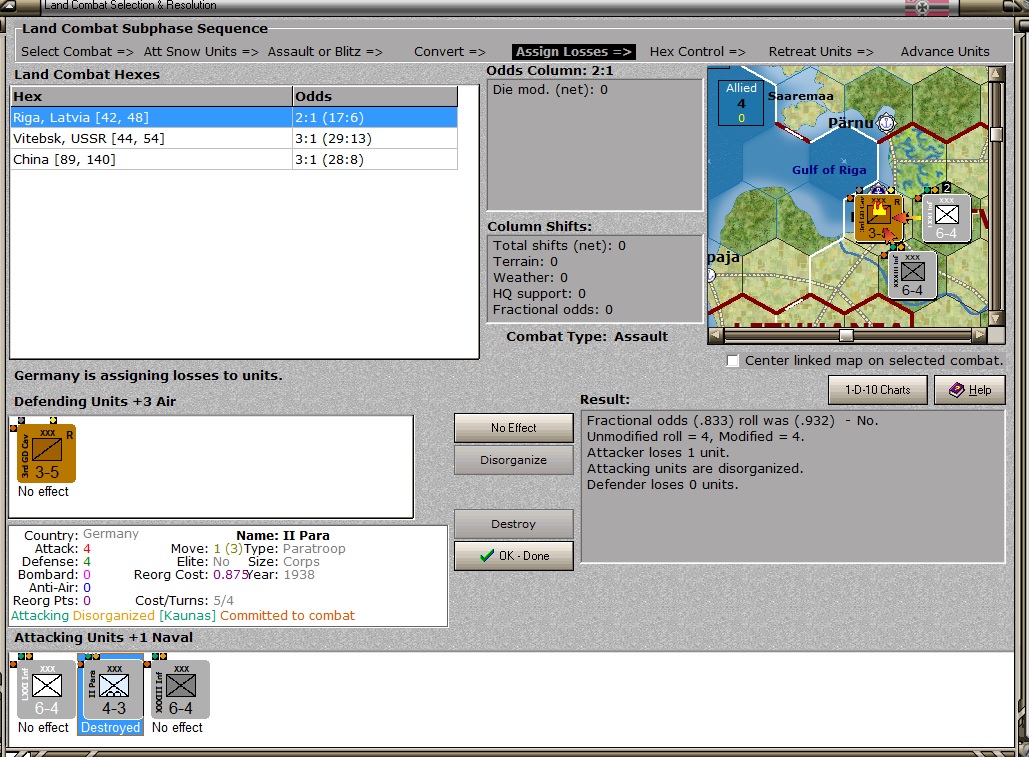Click the Destroyed label under II Para
This screenshot has width=1029, height=757.
(110, 727)
